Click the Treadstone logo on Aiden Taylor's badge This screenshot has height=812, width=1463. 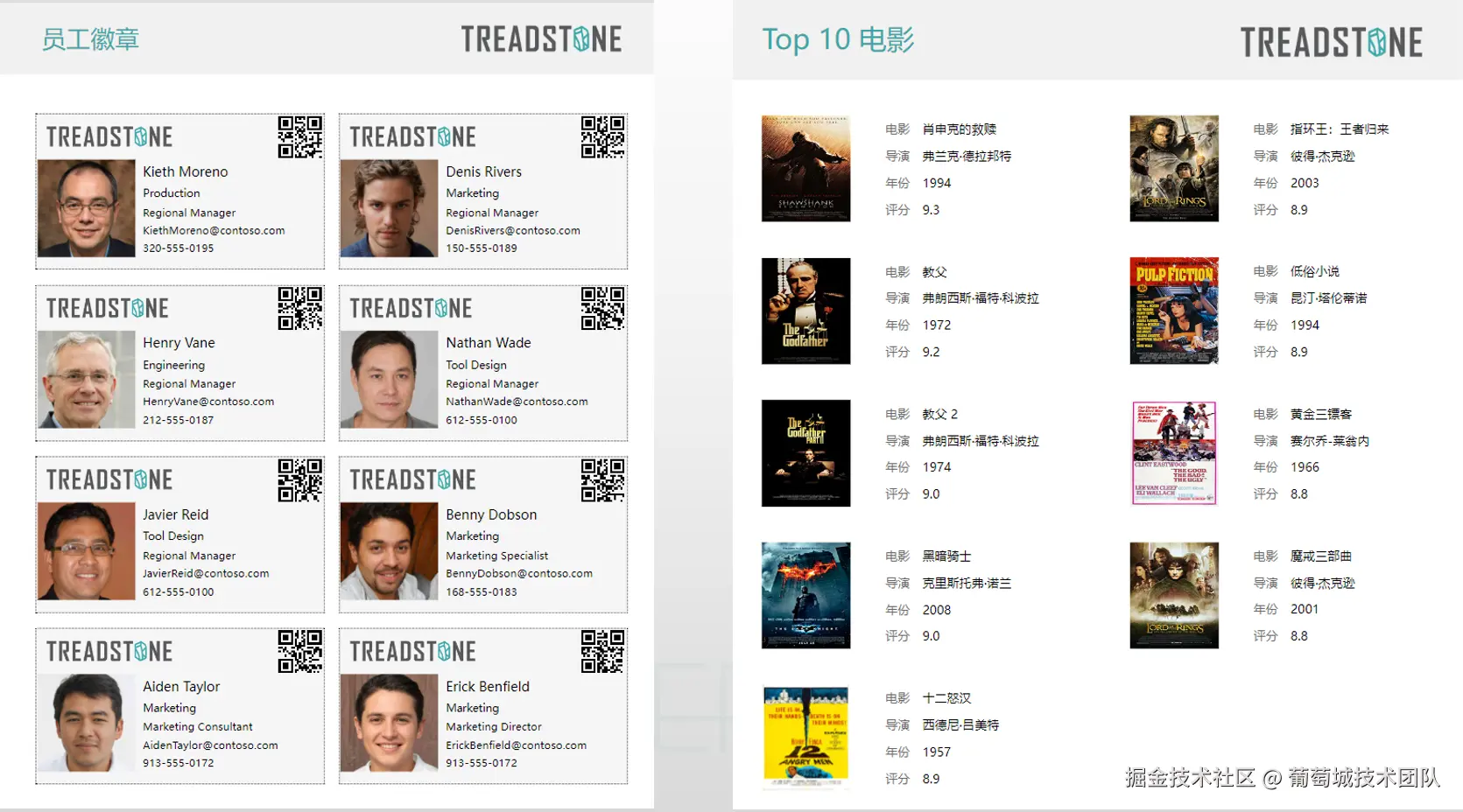[109, 652]
